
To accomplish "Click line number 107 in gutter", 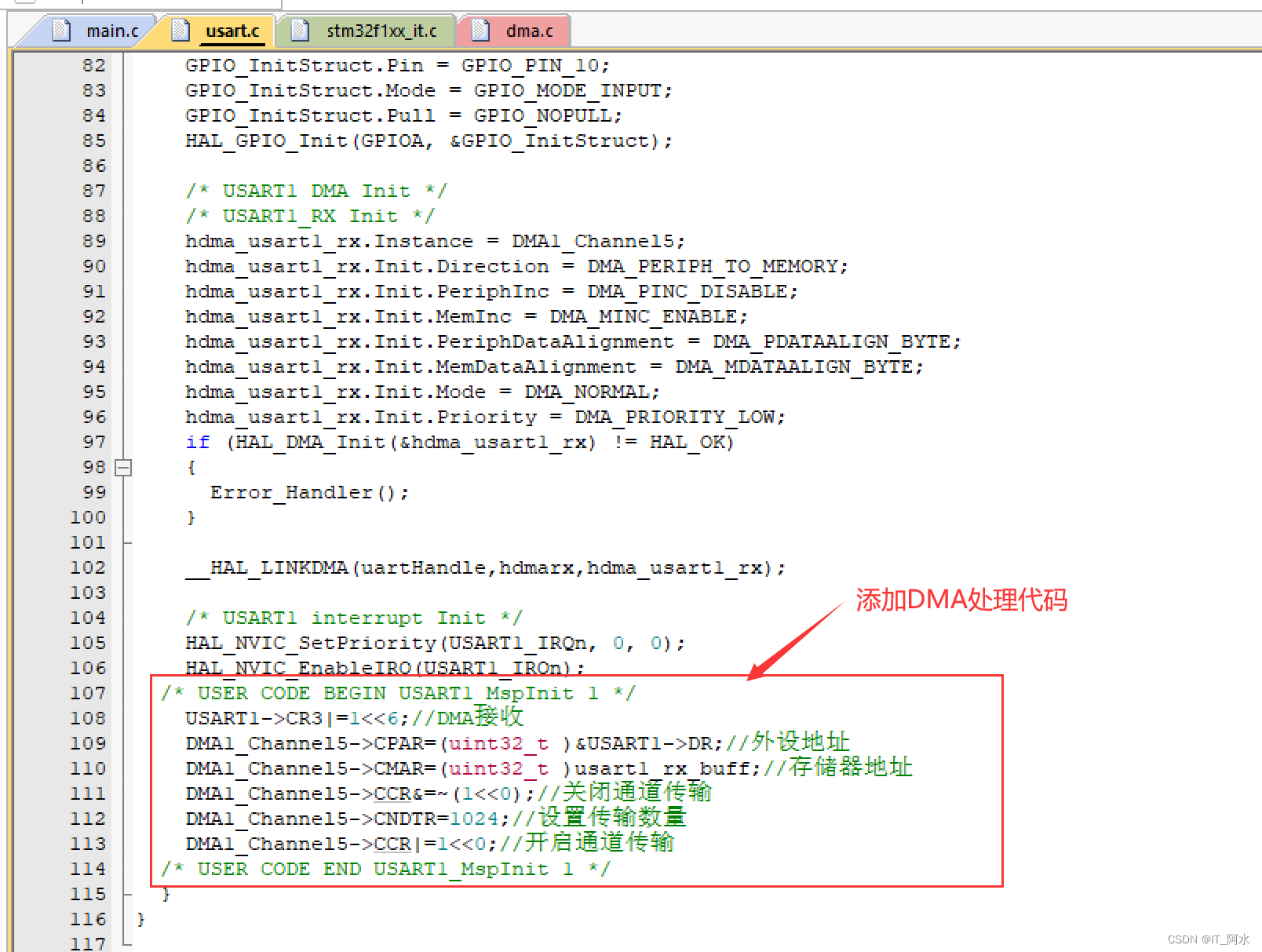I will 87,693.
